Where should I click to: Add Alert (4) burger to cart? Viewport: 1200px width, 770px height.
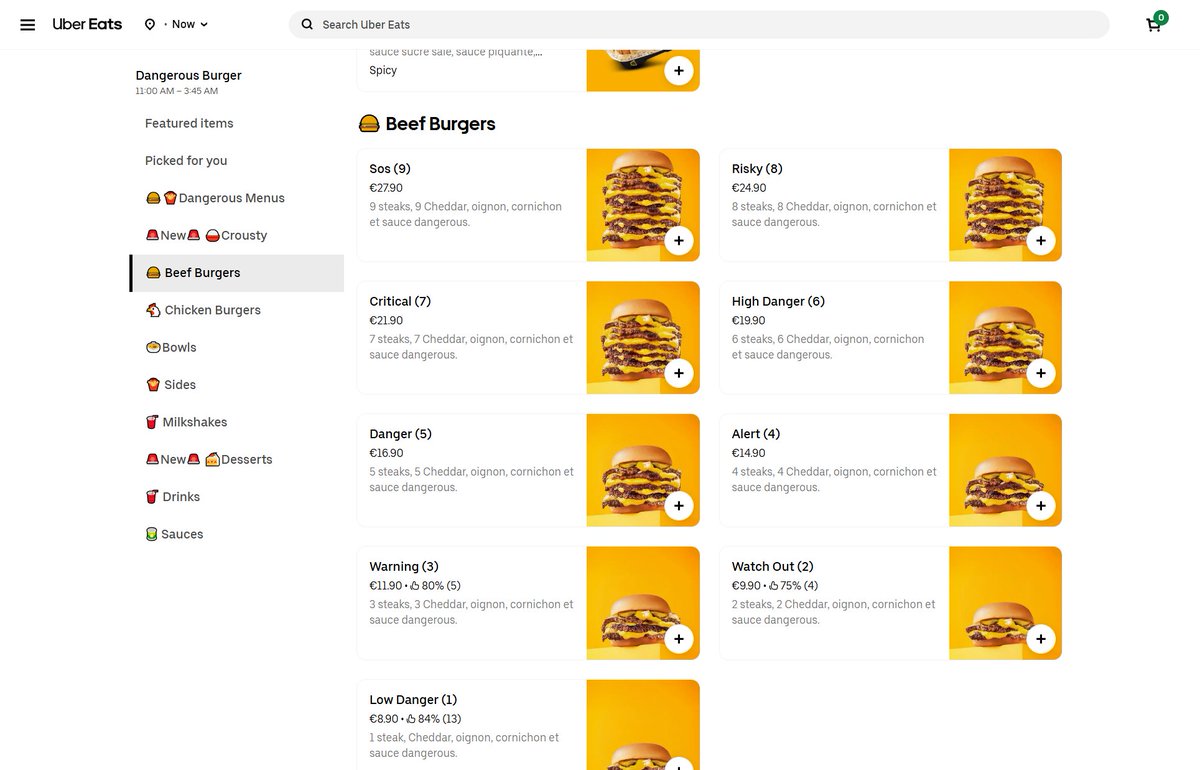click(1041, 506)
